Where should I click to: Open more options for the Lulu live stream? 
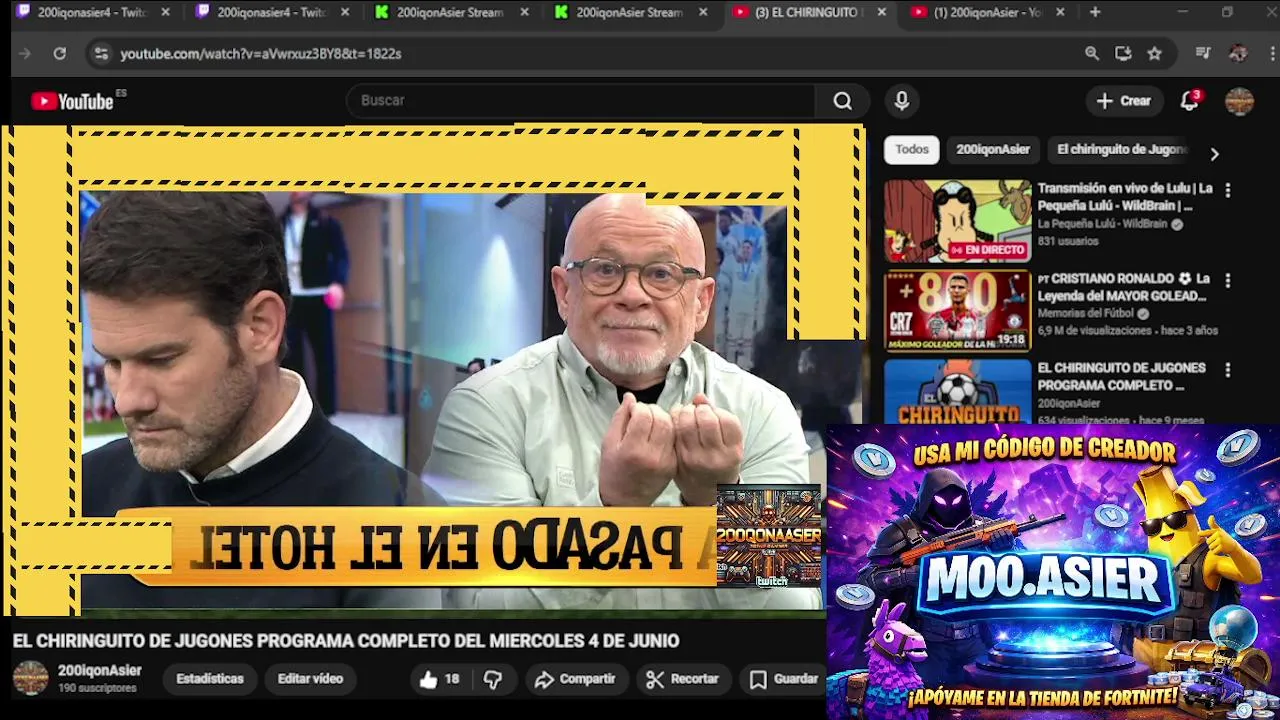[1228, 190]
